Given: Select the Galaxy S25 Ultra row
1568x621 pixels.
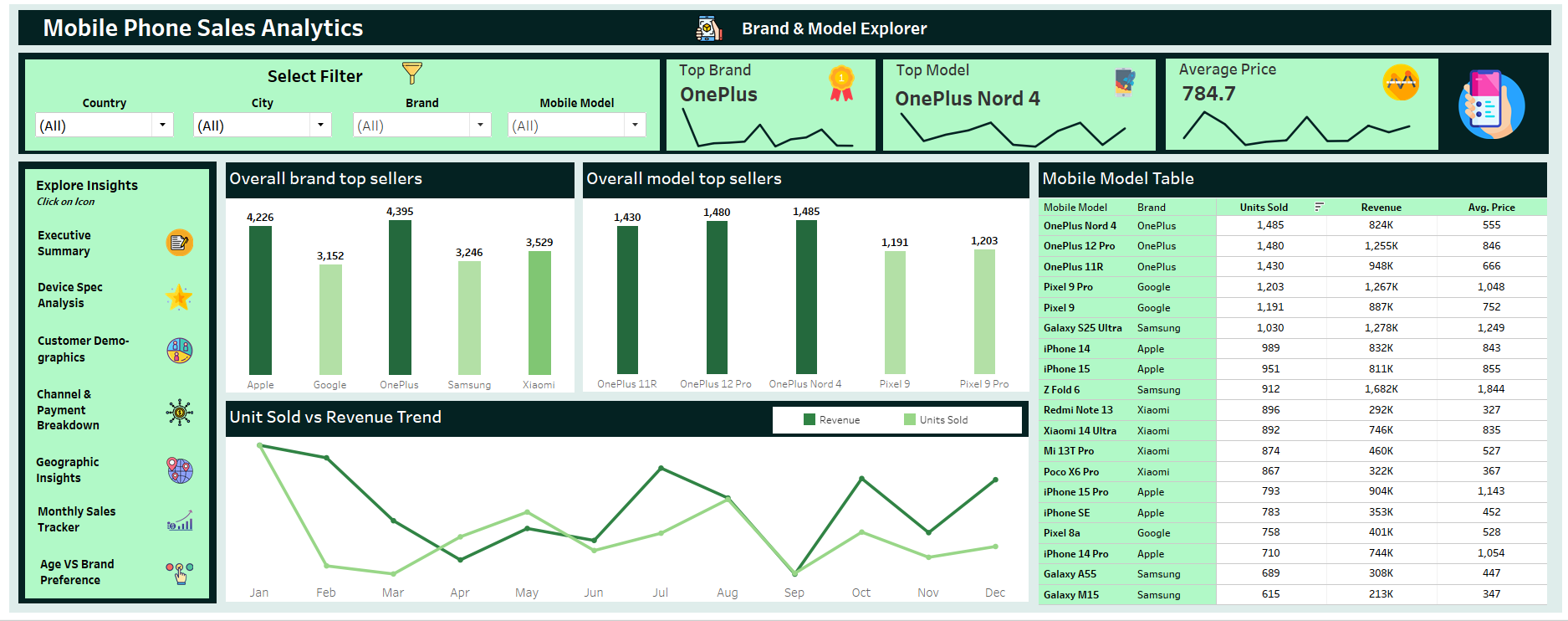Looking at the screenshot, I should click(x=1293, y=328).
